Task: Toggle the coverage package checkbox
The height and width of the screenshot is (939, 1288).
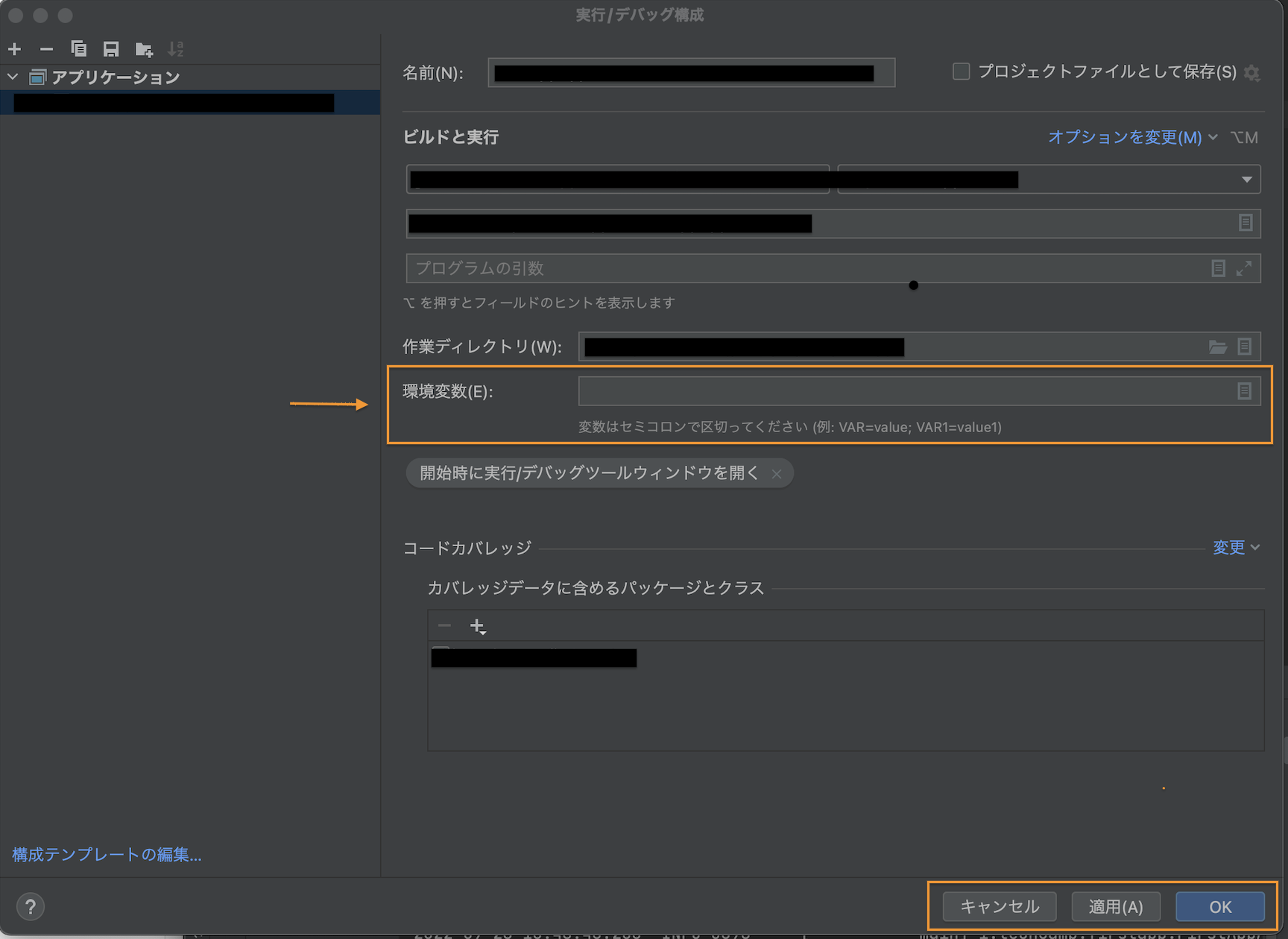Action: pos(442,650)
